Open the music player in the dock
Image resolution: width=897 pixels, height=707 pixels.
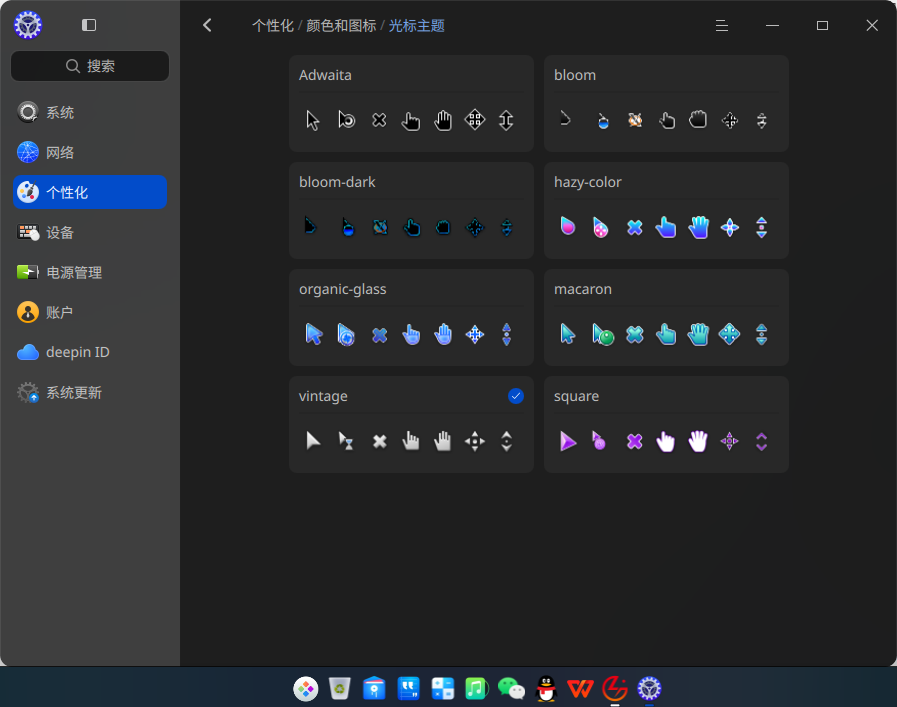476,689
